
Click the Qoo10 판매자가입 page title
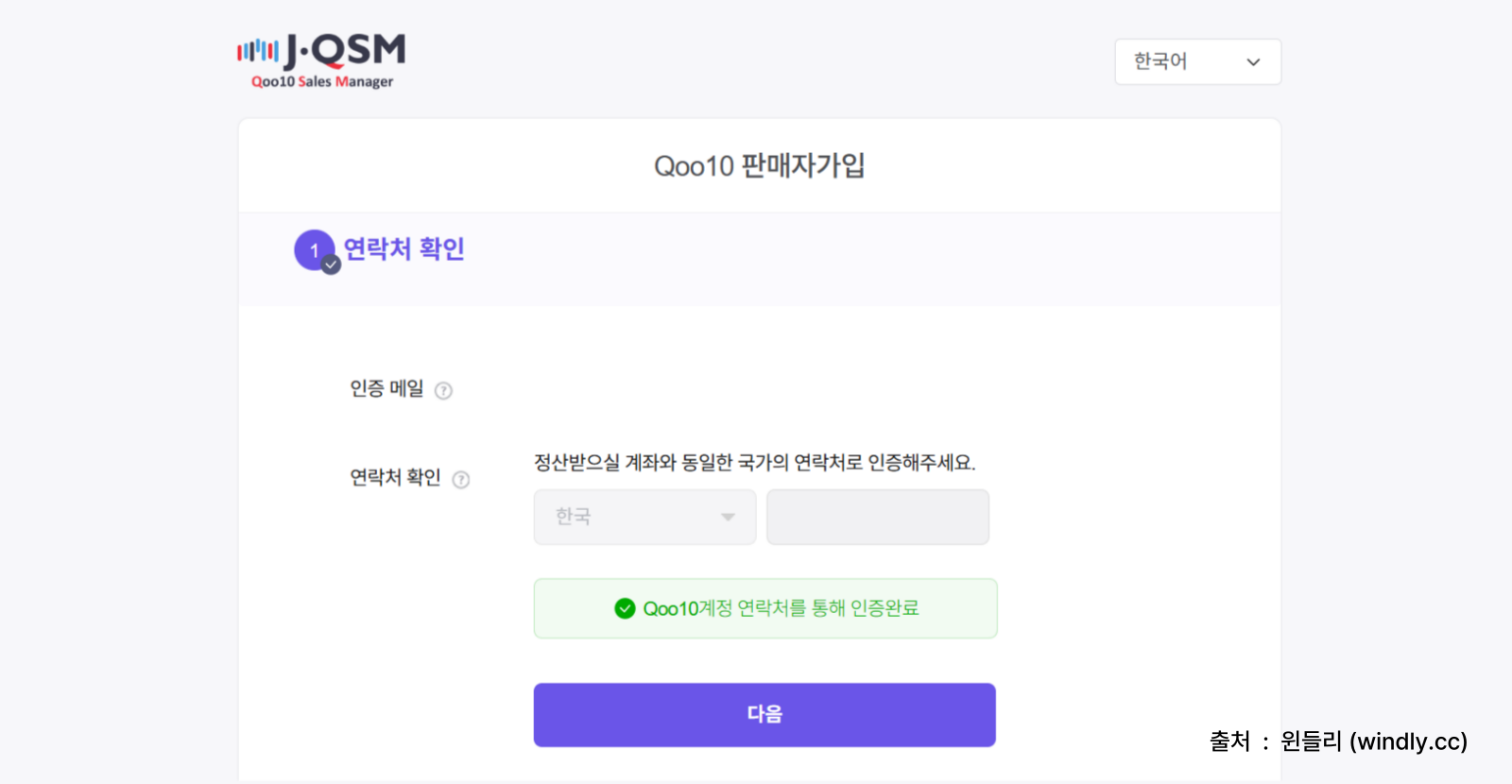point(760,164)
